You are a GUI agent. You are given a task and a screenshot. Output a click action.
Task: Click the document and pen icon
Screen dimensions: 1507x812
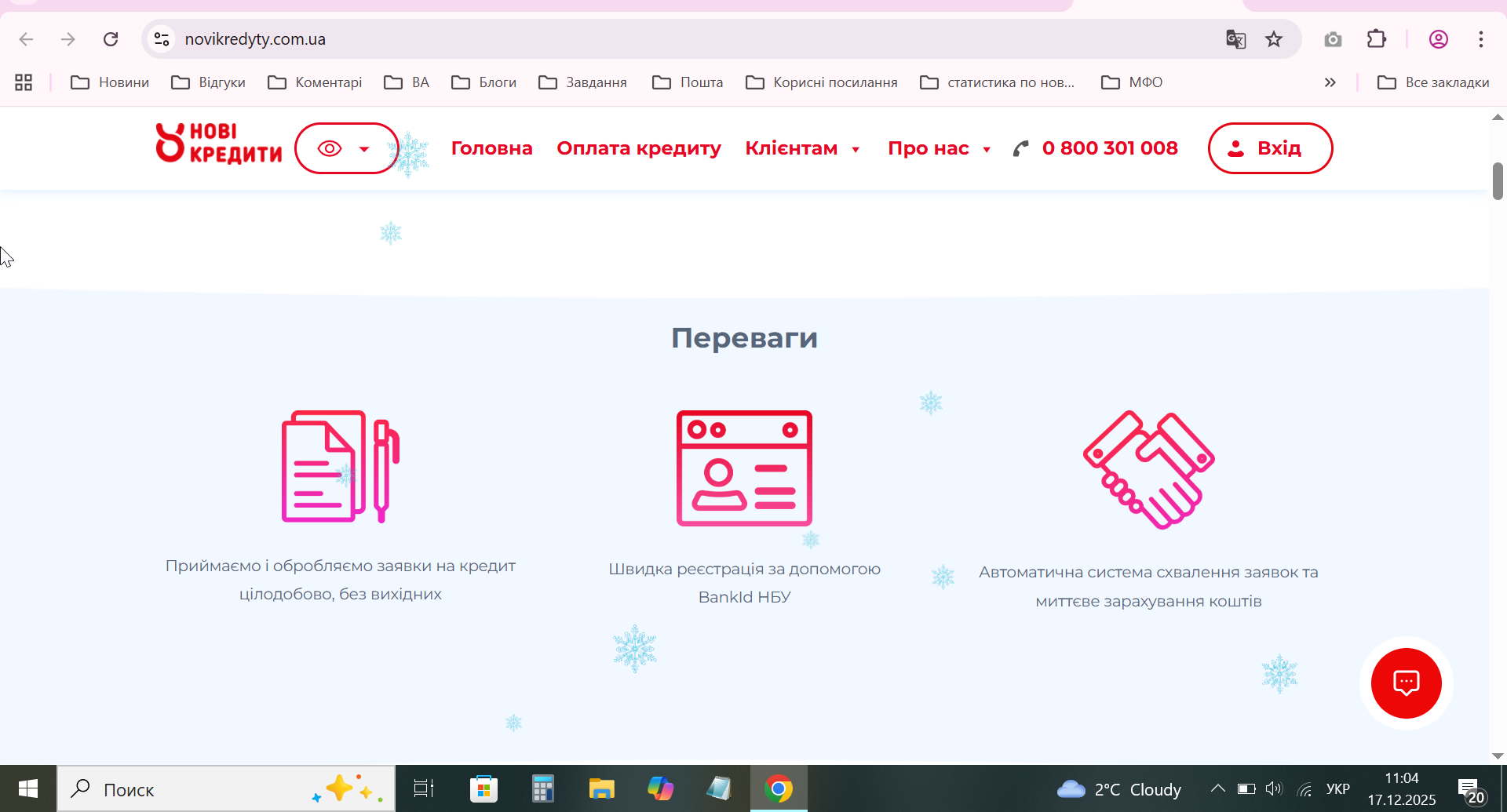point(341,467)
